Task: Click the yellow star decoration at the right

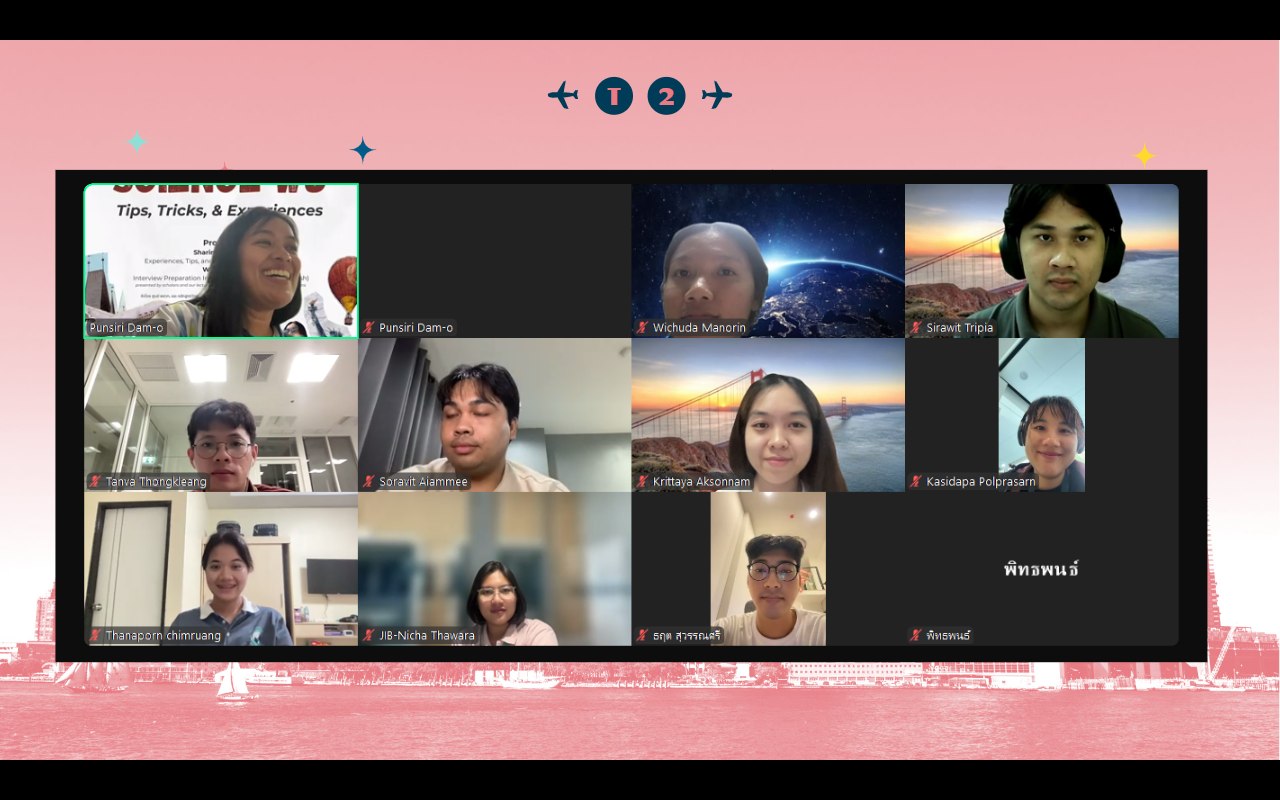Action: (x=1144, y=156)
